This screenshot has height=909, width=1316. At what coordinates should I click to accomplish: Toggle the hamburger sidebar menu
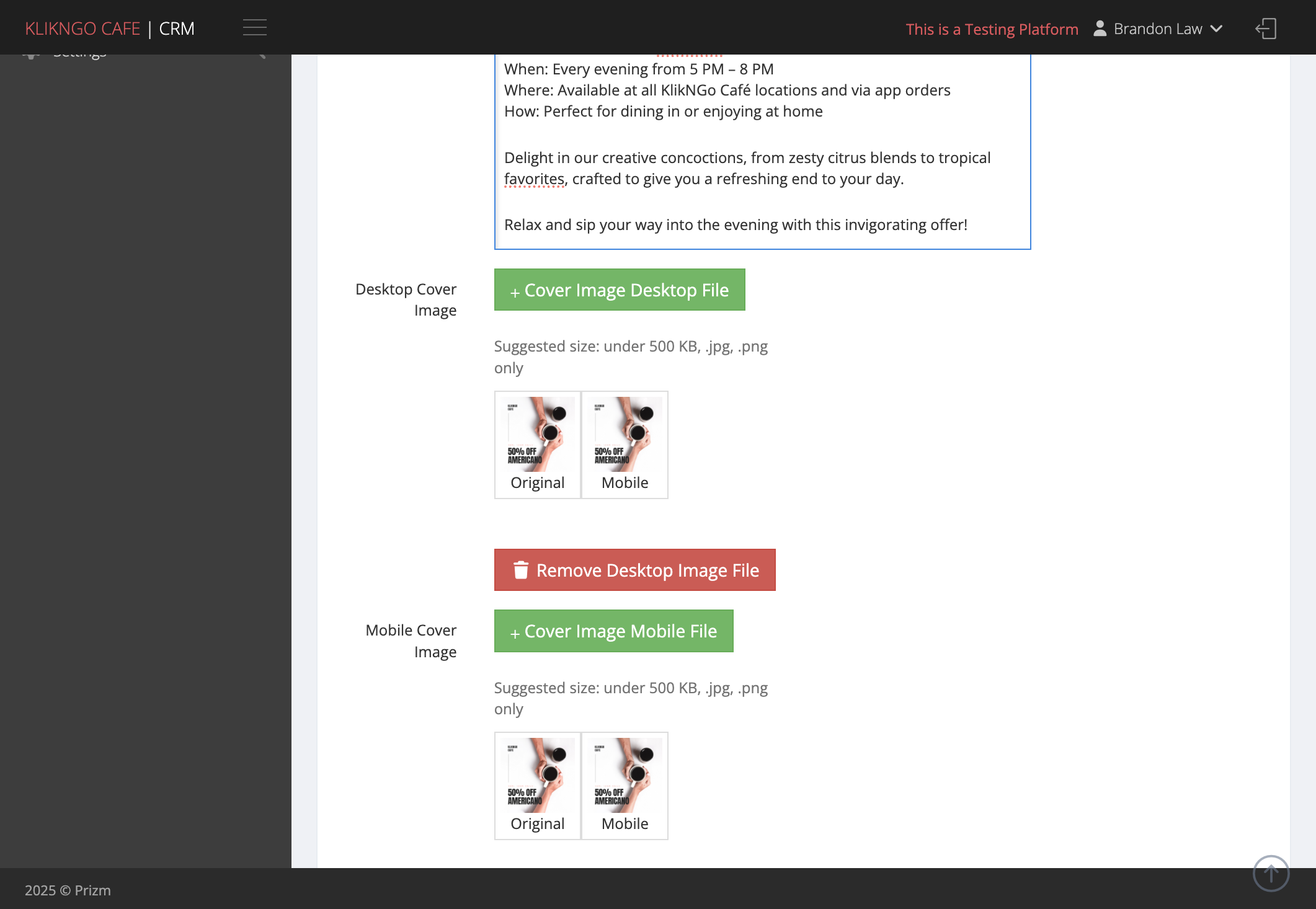(x=254, y=28)
